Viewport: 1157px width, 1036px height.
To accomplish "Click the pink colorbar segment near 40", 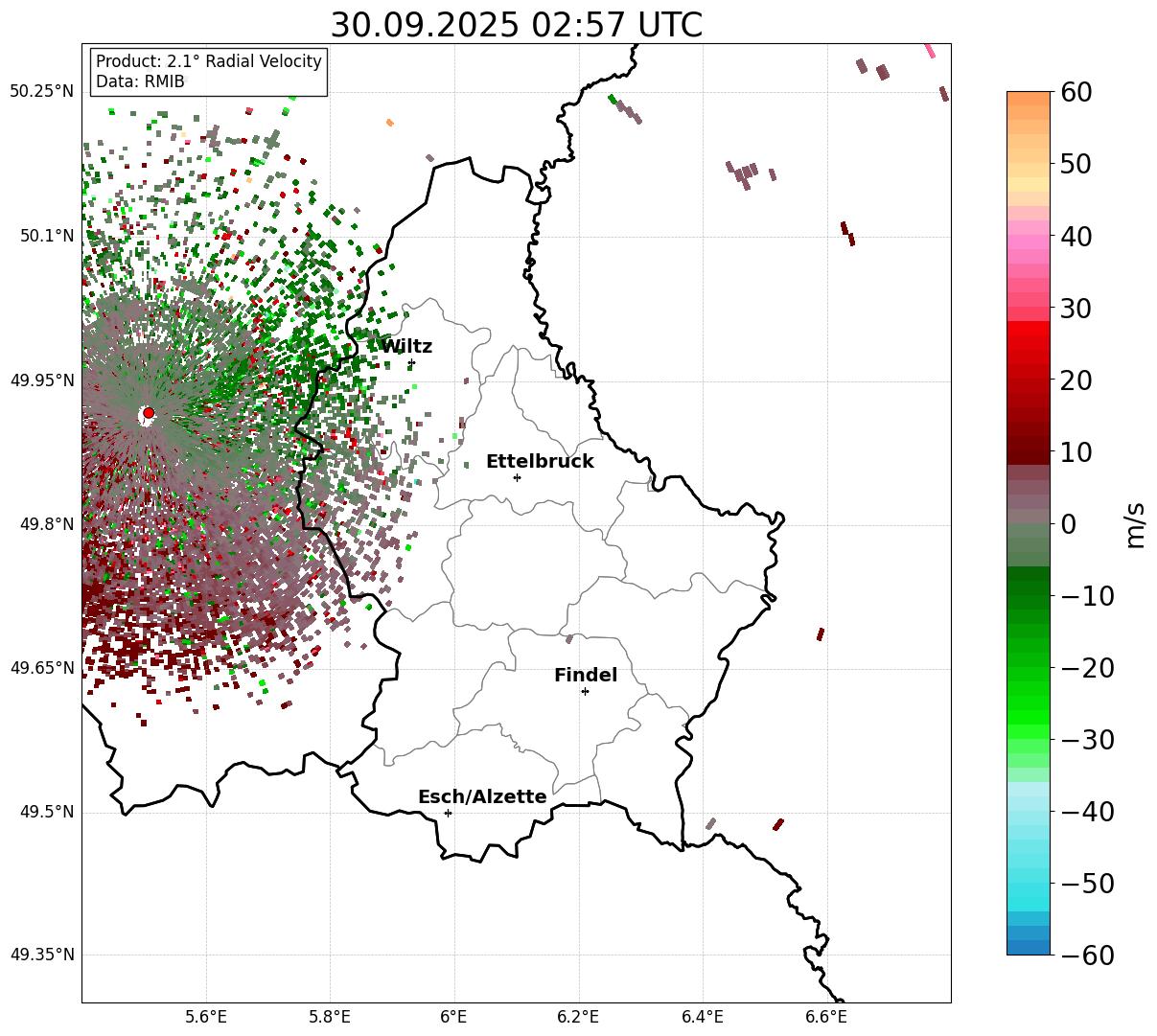I will coord(1029,242).
